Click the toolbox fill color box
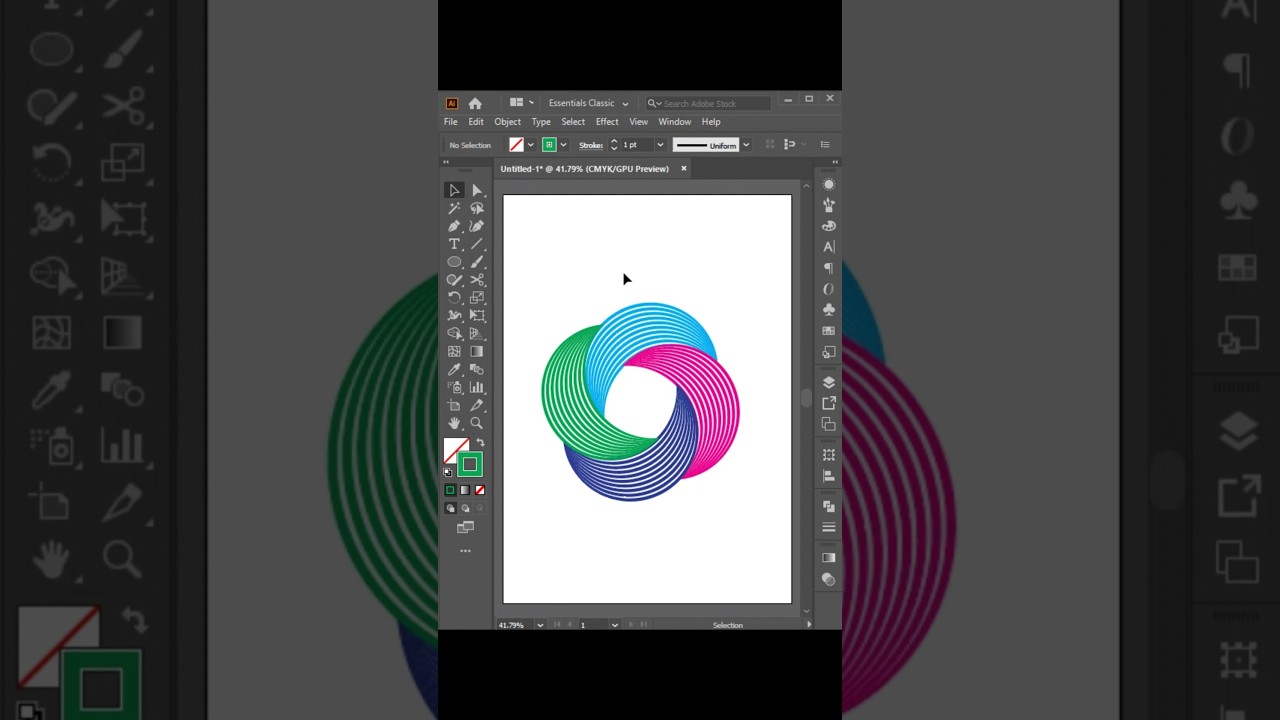 tap(453, 447)
